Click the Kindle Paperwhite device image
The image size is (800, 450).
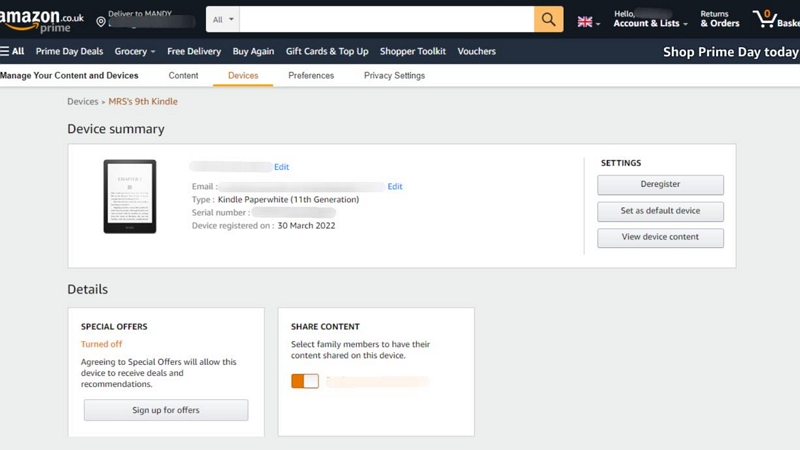[130, 196]
